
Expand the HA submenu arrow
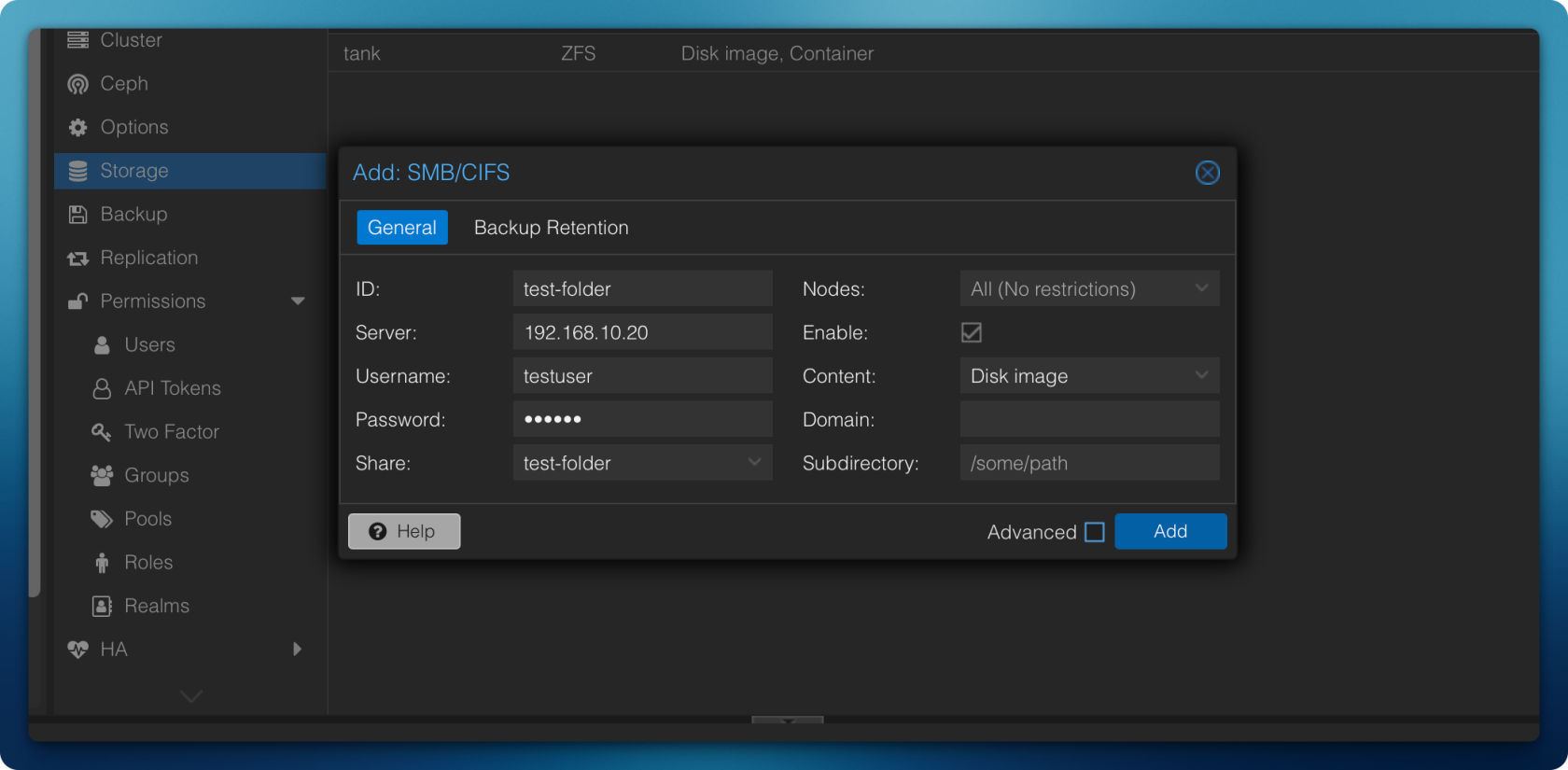click(298, 650)
